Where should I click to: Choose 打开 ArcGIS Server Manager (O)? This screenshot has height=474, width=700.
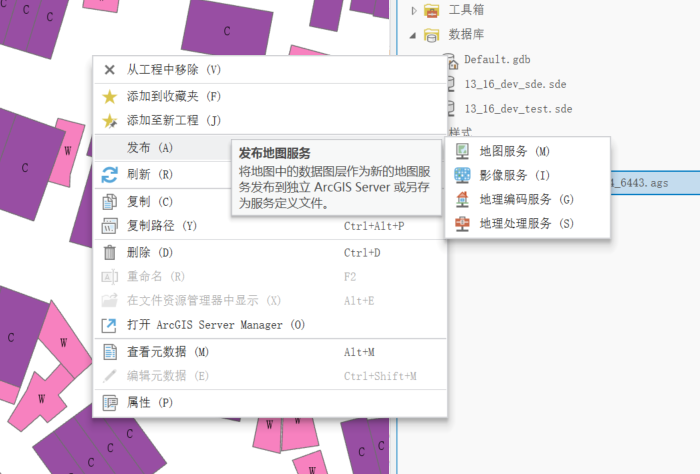pyautogui.click(x=271, y=325)
